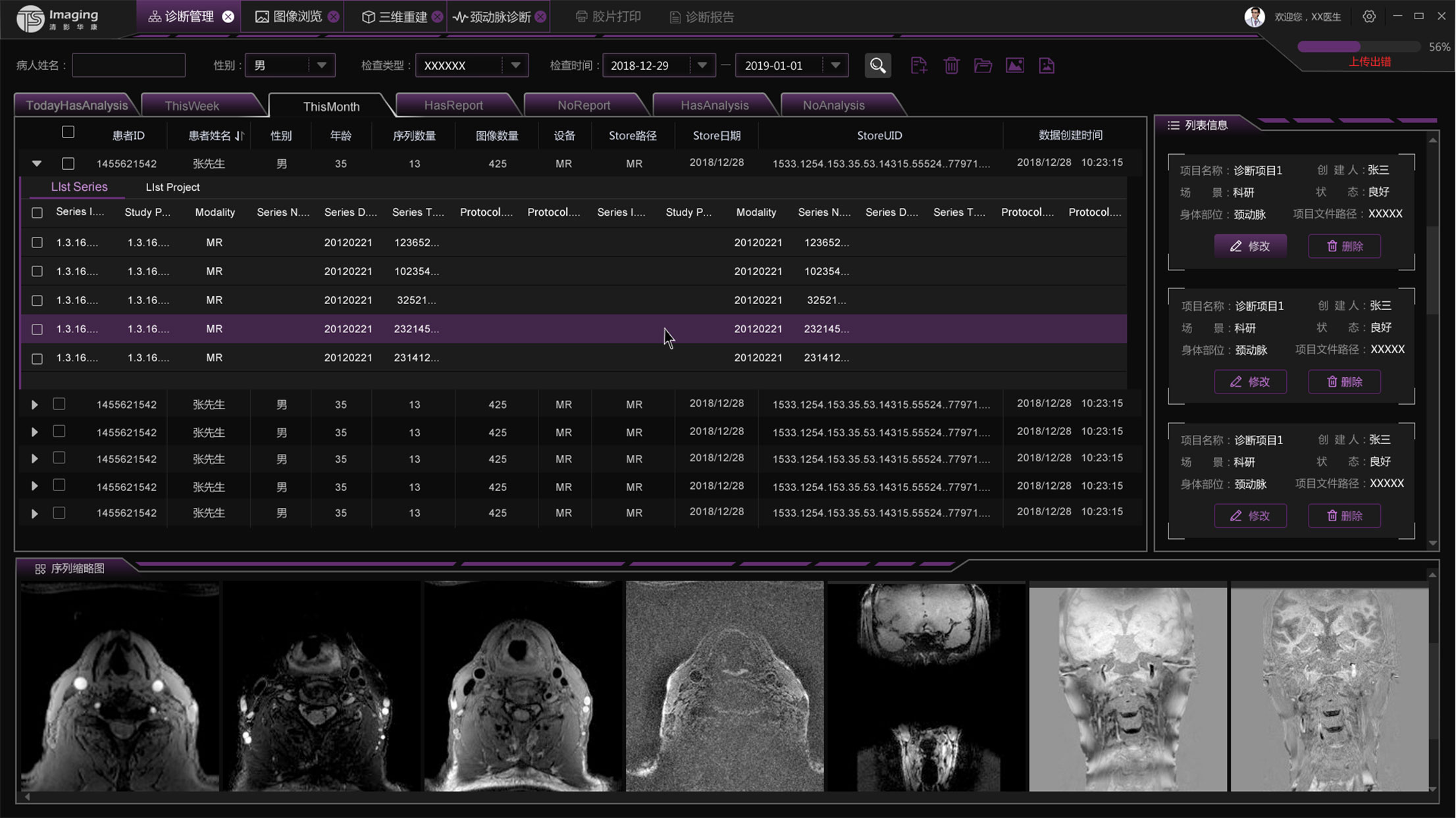The height and width of the screenshot is (818, 1456).
Task: Open the 检查类型 XXXXXX dropdown
Action: [x=515, y=65]
